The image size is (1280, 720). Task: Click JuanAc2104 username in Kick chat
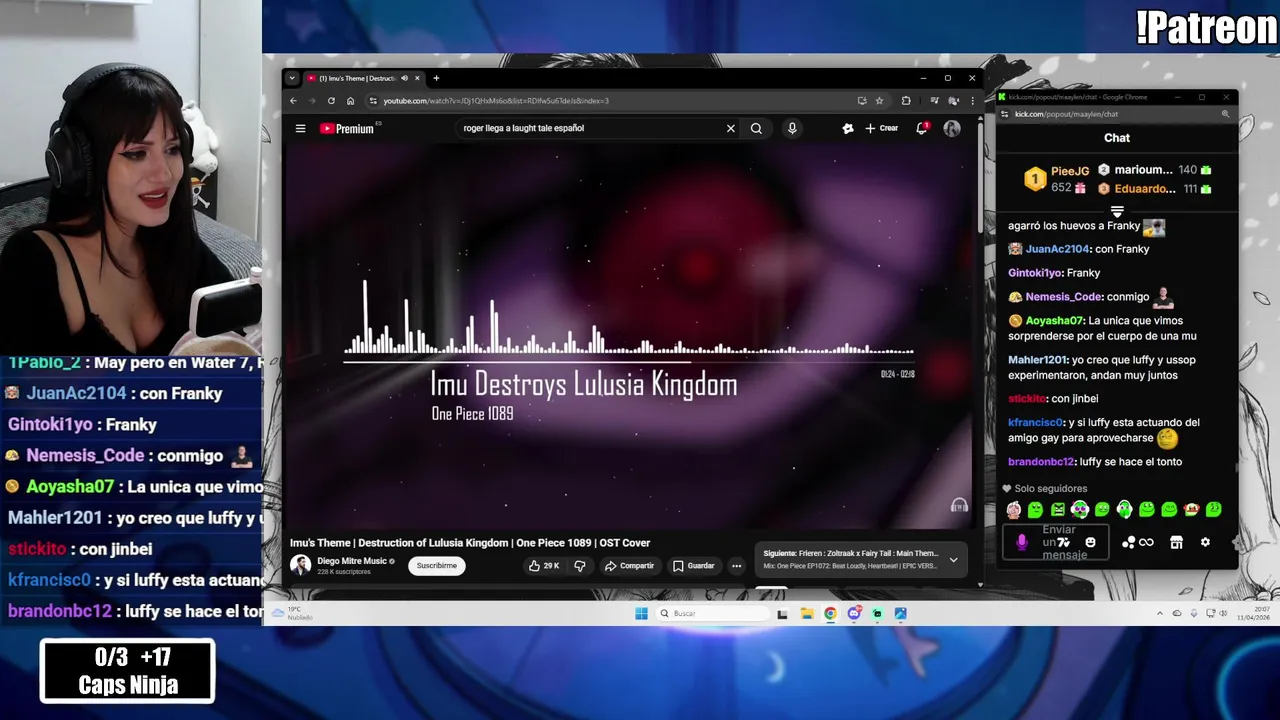[x=1057, y=249]
